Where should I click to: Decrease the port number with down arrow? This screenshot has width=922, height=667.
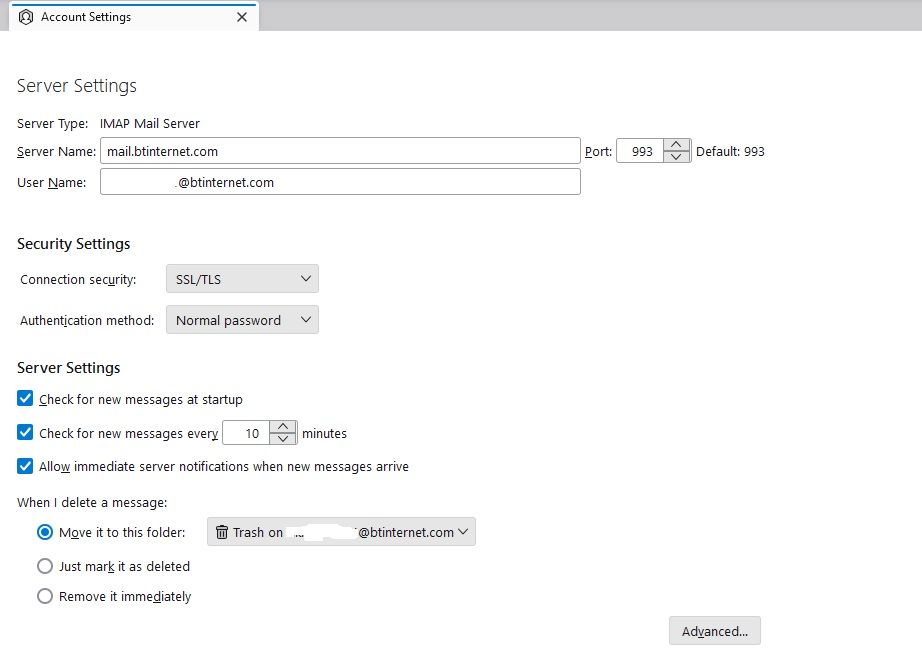pyautogui.click(x=677, y=157)
